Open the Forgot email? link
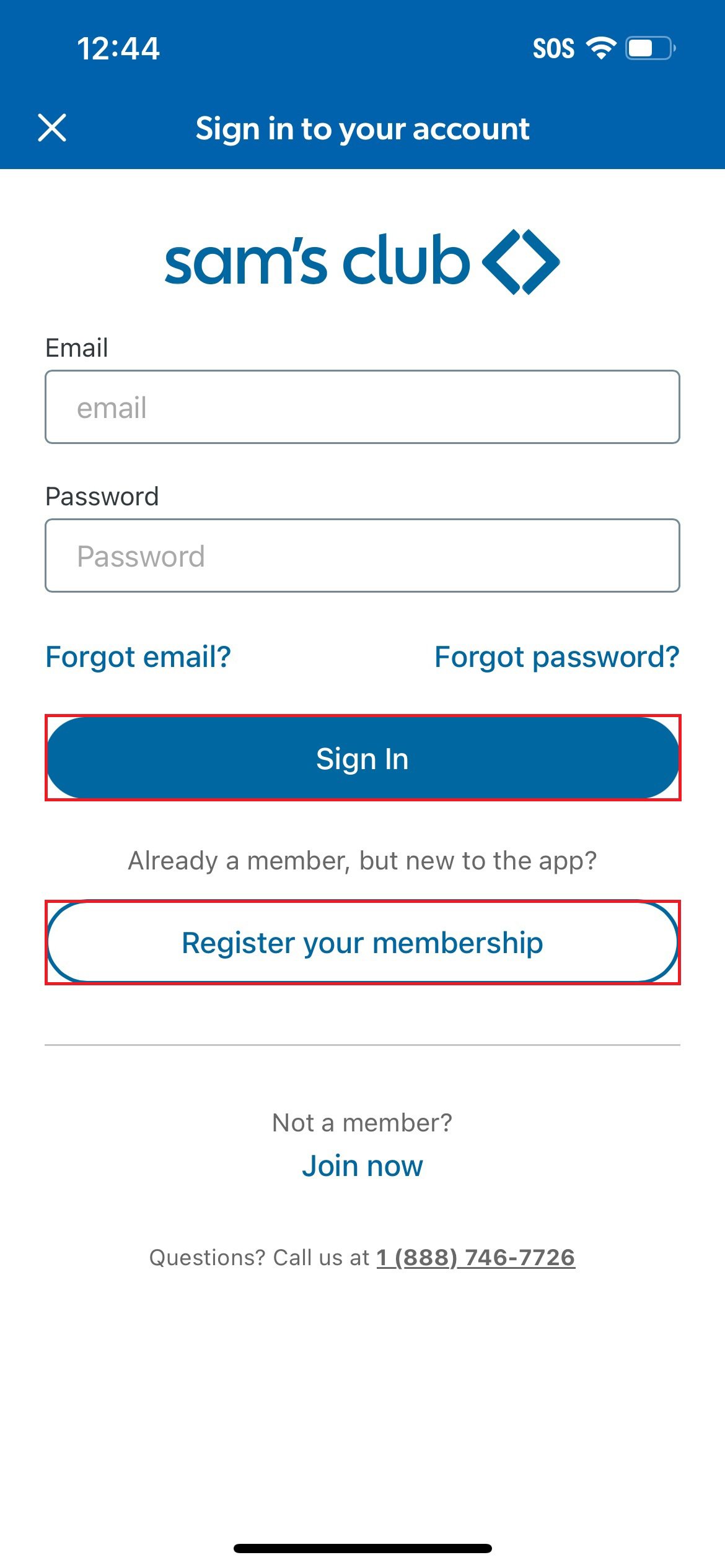The image size is (725, 1568). tap(138, 656)
